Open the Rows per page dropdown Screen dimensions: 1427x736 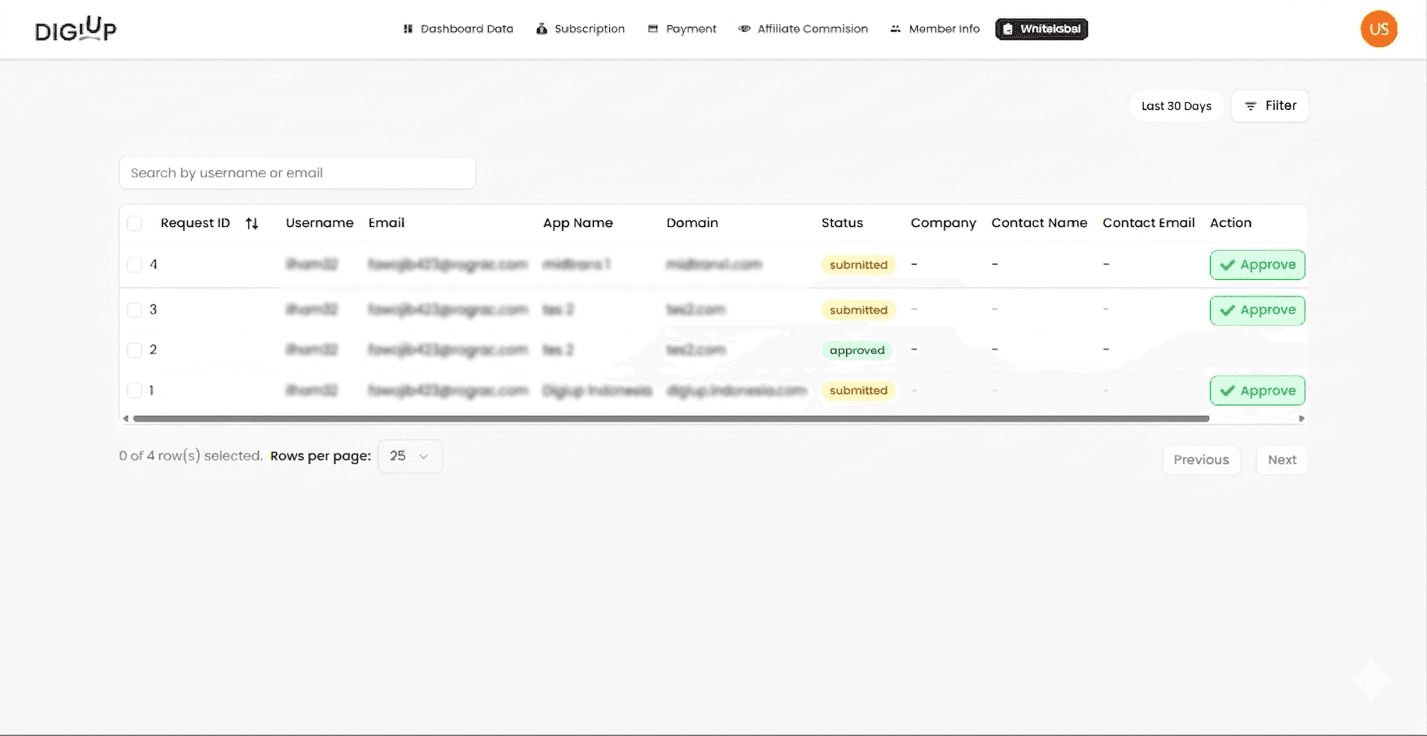(410, 456)
